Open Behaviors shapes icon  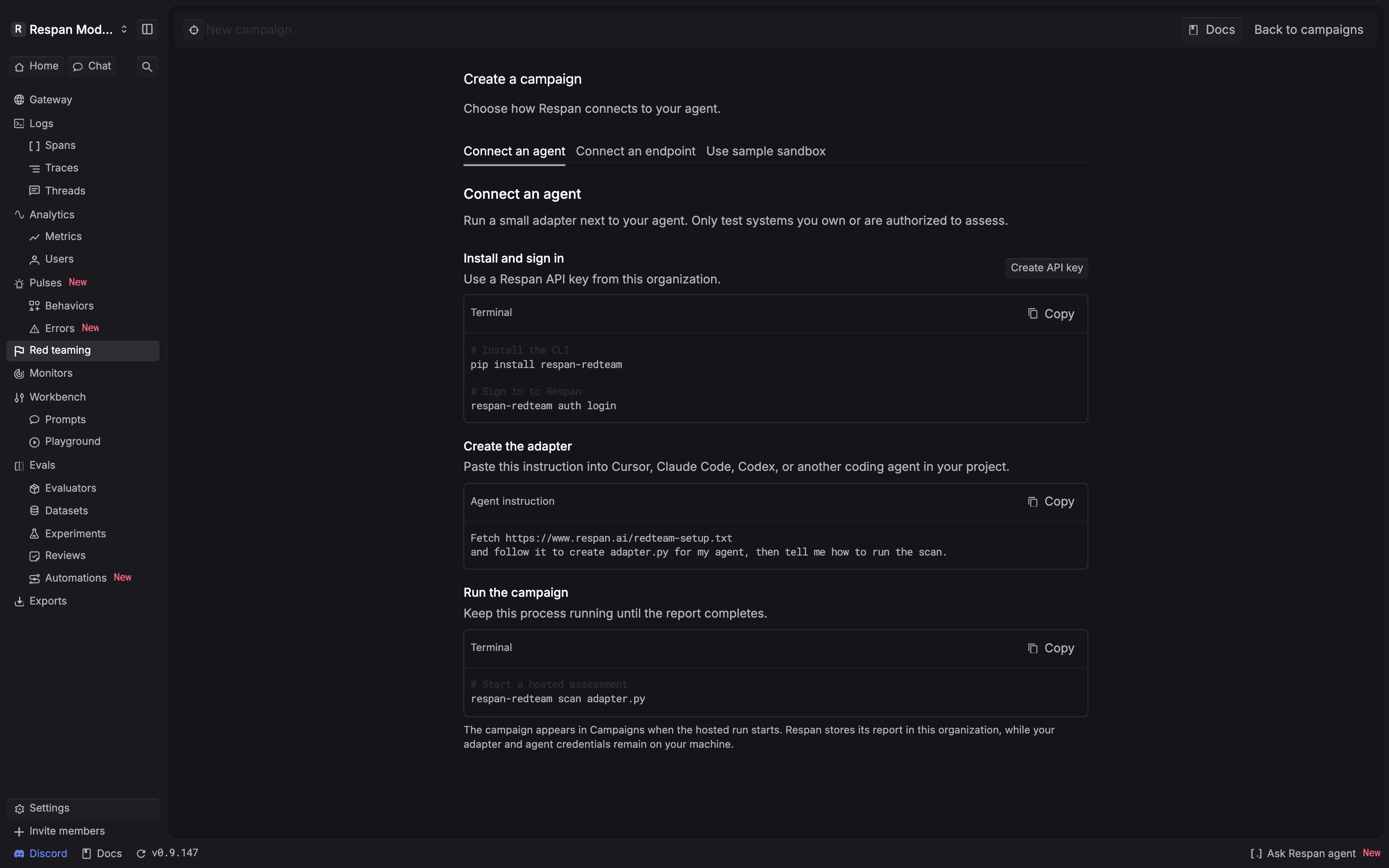point(34,306)
